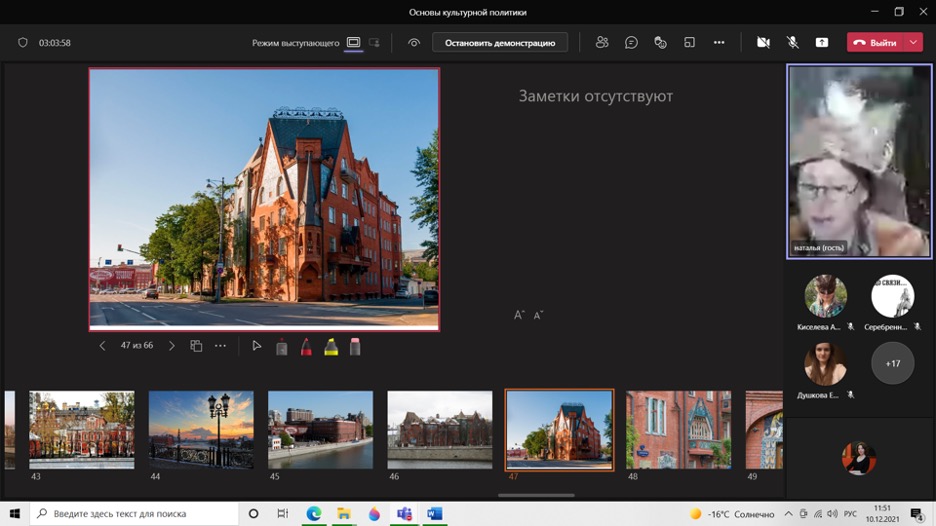Image resolution: width=936 pixels, height=526 pixels.
Task: Open the slide grid view icon
Action: [196, 346]
